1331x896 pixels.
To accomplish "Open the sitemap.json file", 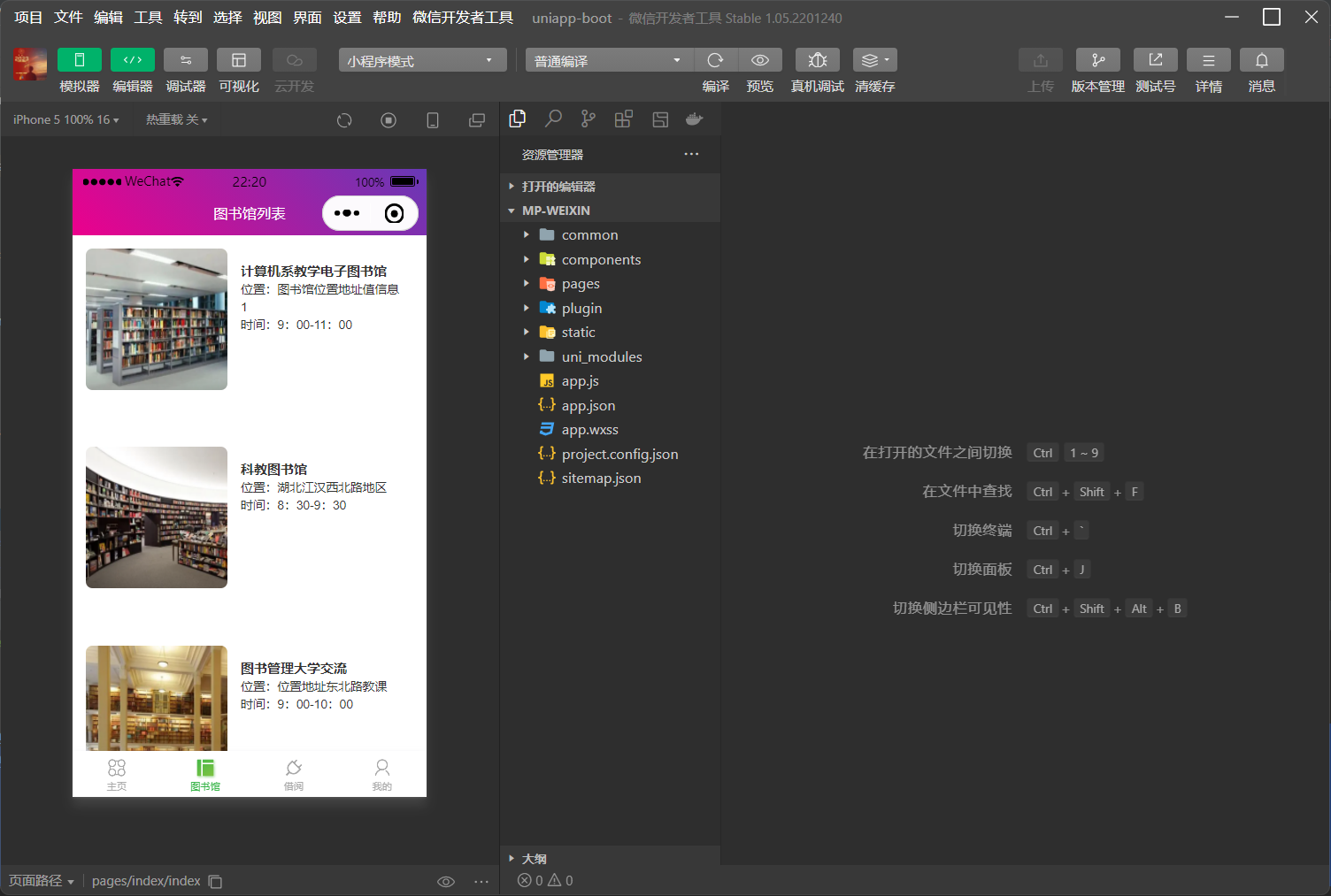I will point(610,479).
